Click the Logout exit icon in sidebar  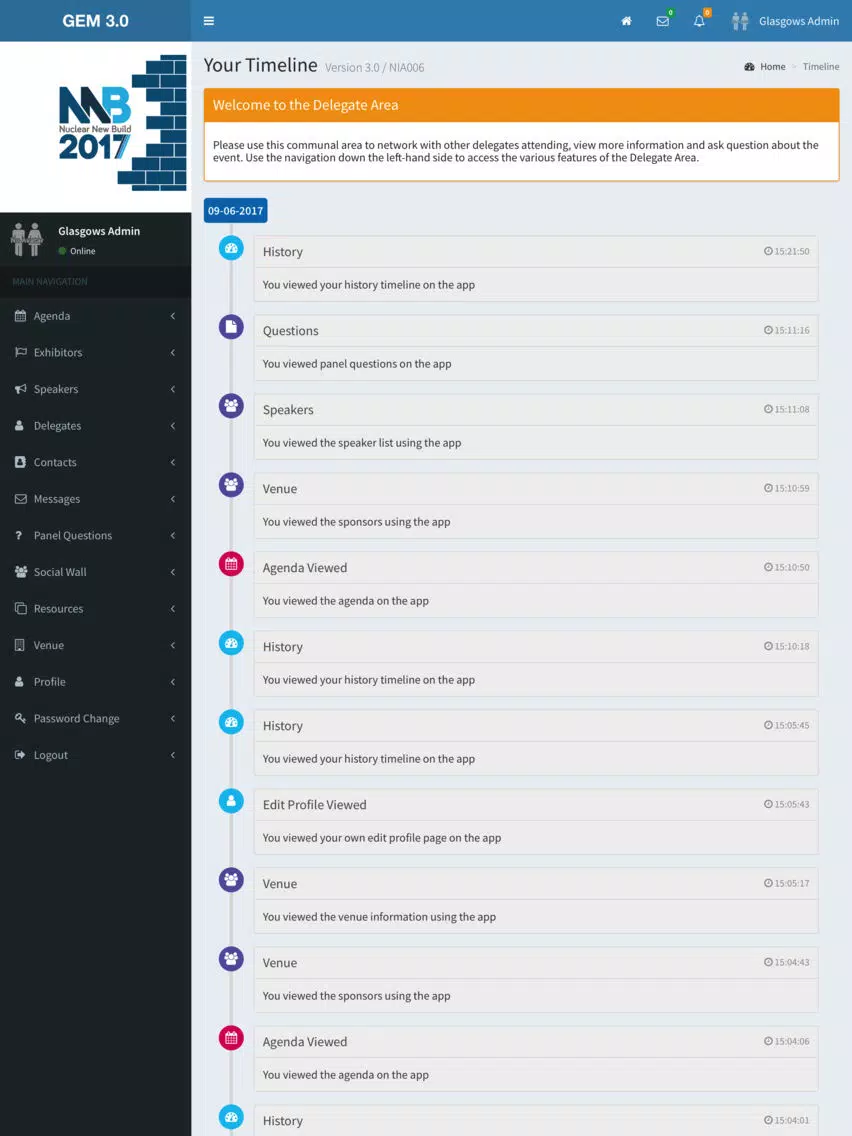(20, 755)
